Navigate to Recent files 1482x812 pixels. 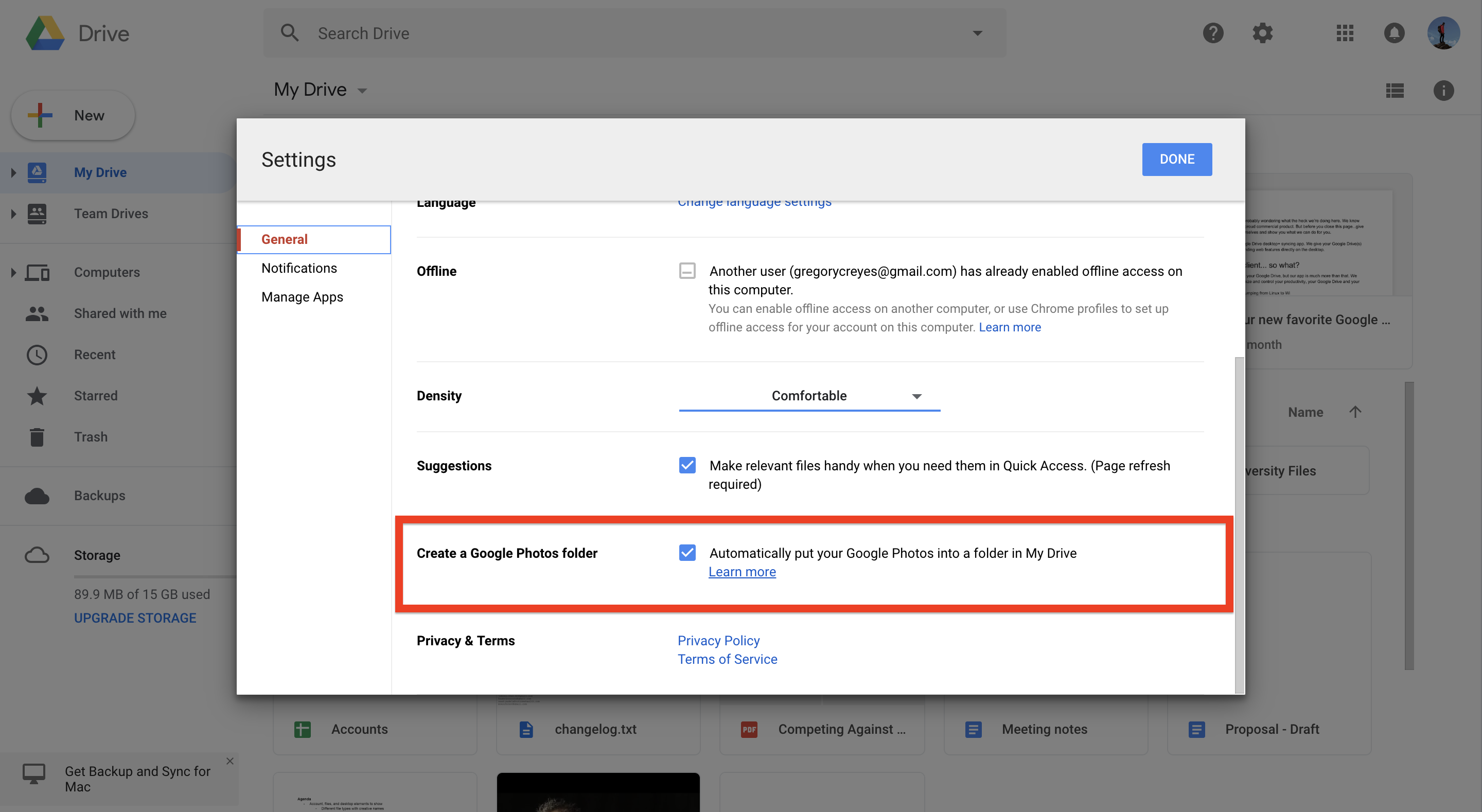pos(93,353)
